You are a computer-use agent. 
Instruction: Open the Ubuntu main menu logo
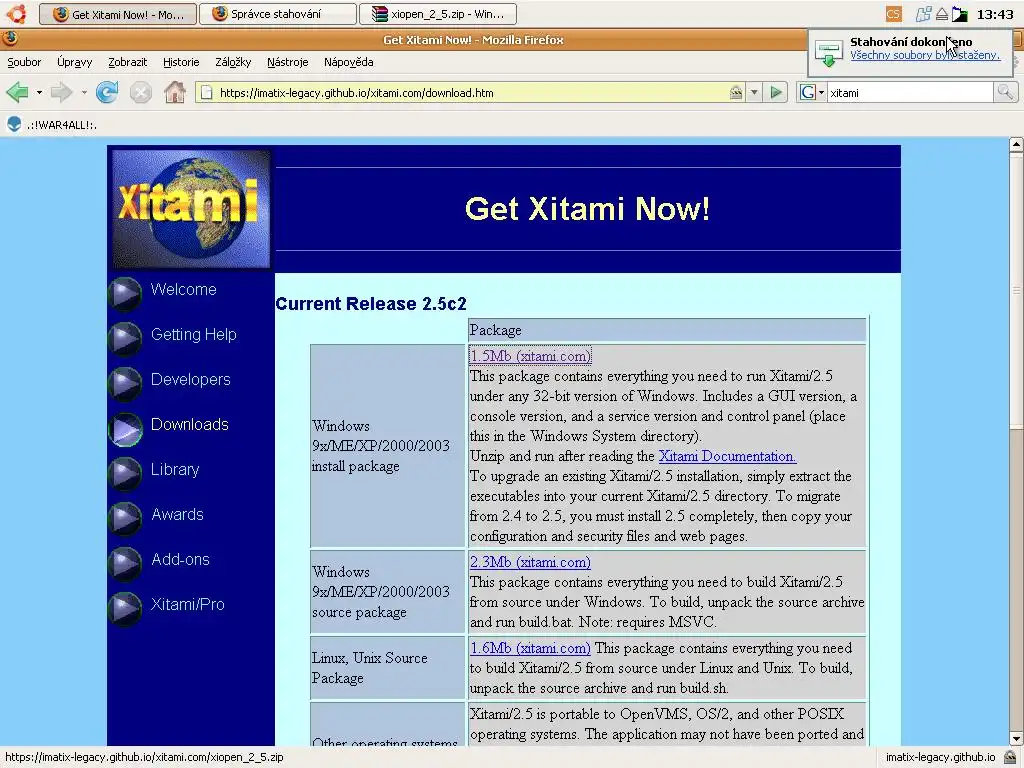pos(17,14)
